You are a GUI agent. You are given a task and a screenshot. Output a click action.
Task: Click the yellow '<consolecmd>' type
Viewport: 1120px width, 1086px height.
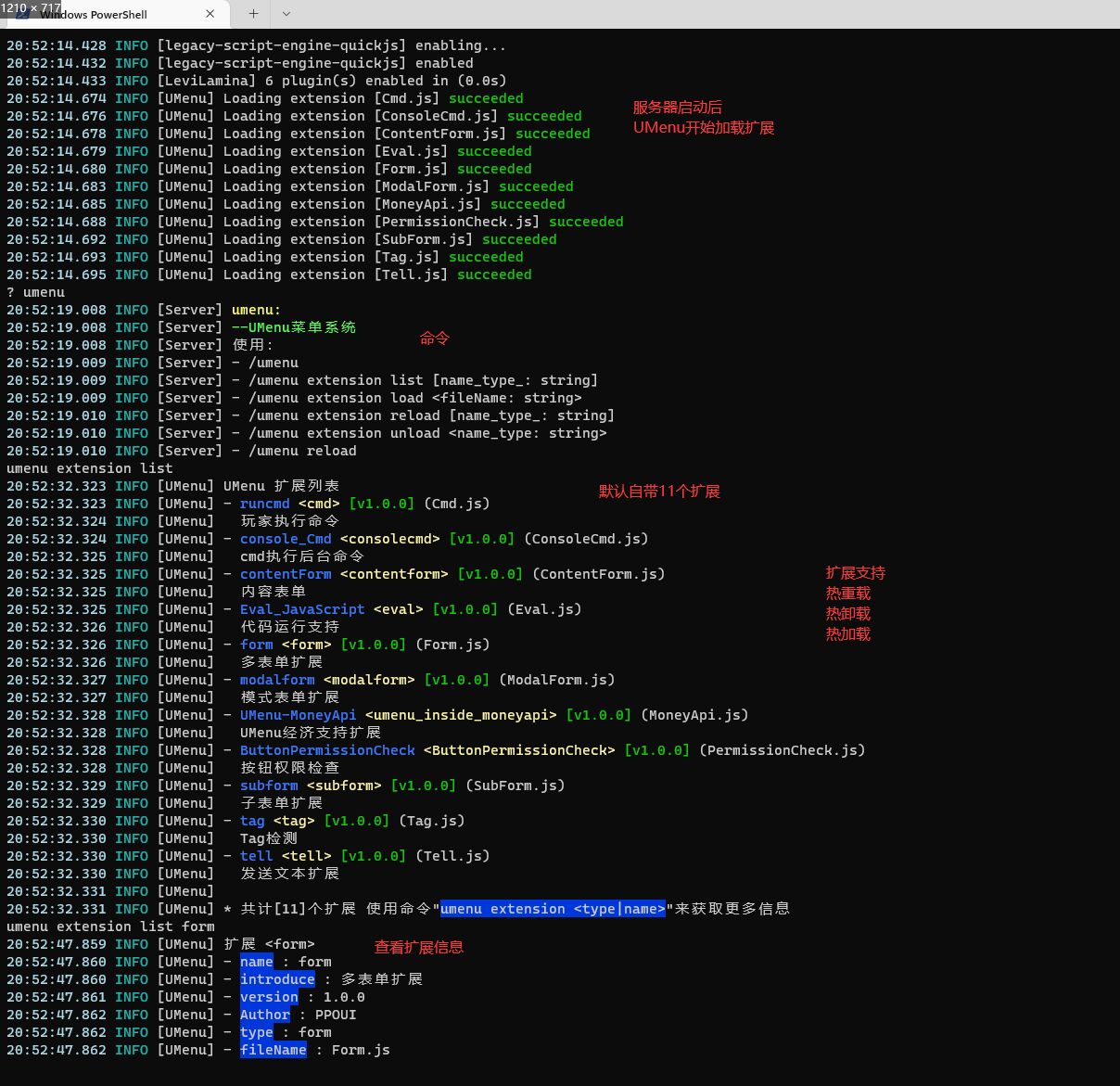click(390, 539)
